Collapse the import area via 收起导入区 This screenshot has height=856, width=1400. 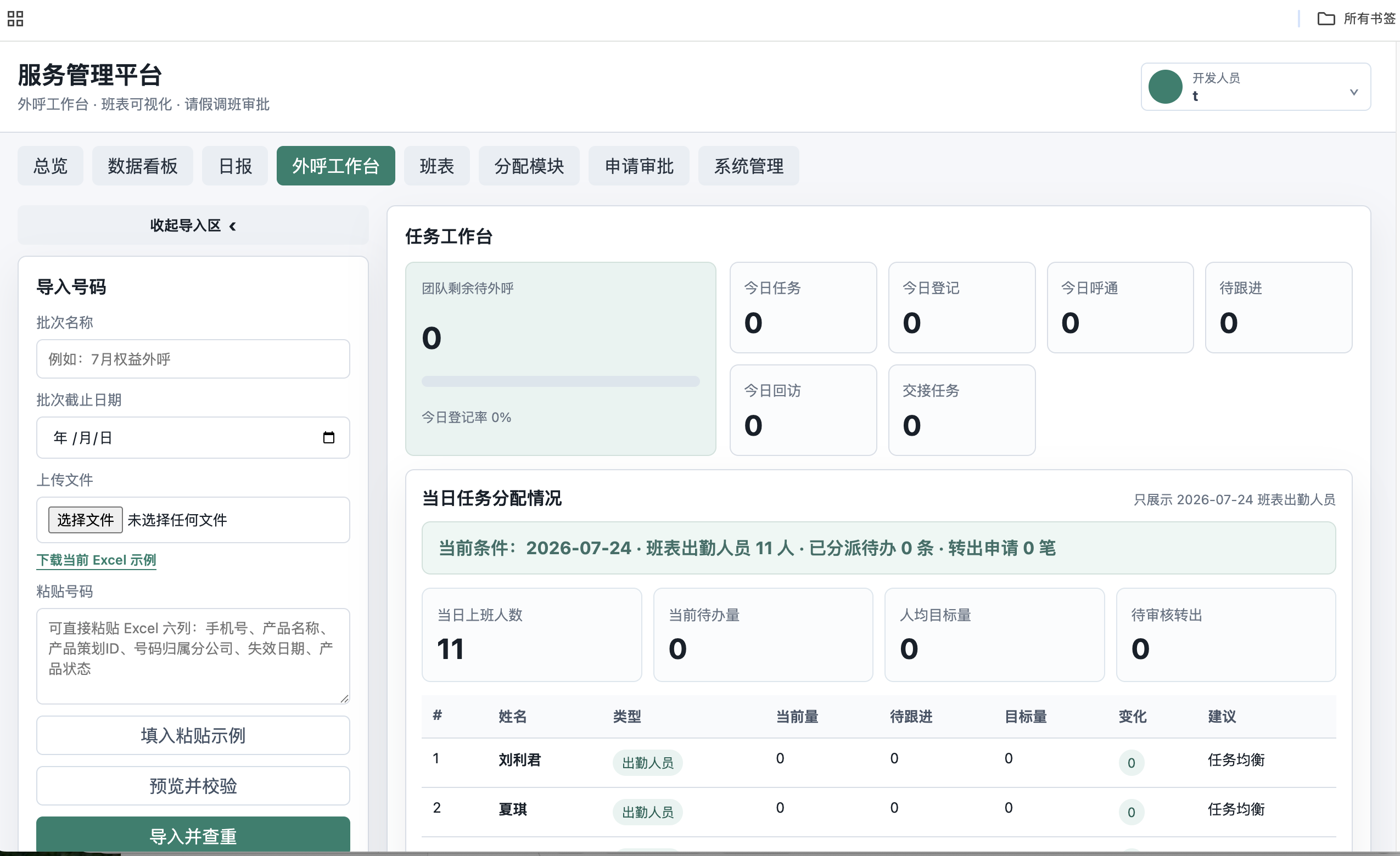[x=193, y=226]
